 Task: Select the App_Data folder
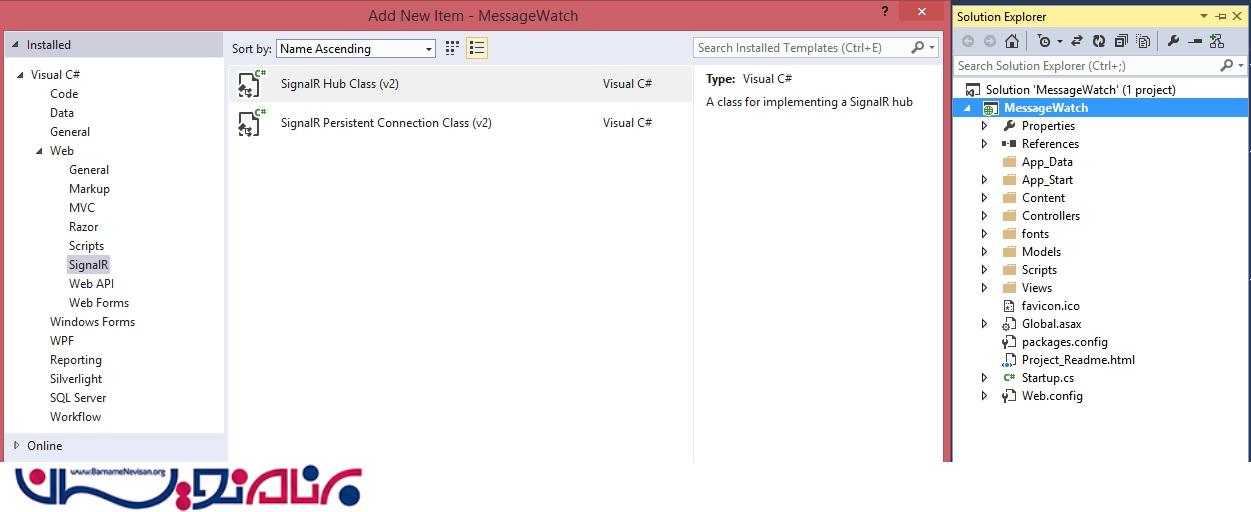[x=1047, y=162]
